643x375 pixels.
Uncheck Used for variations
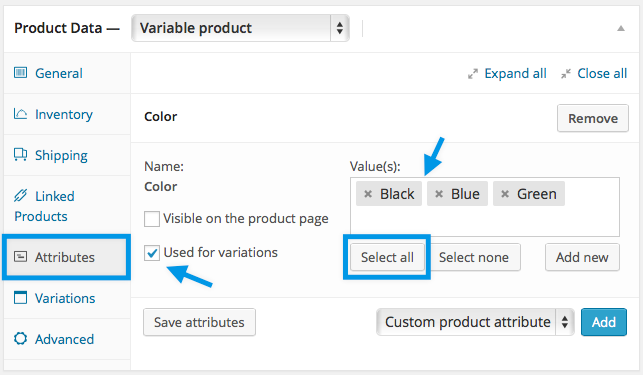pos(152,253)
